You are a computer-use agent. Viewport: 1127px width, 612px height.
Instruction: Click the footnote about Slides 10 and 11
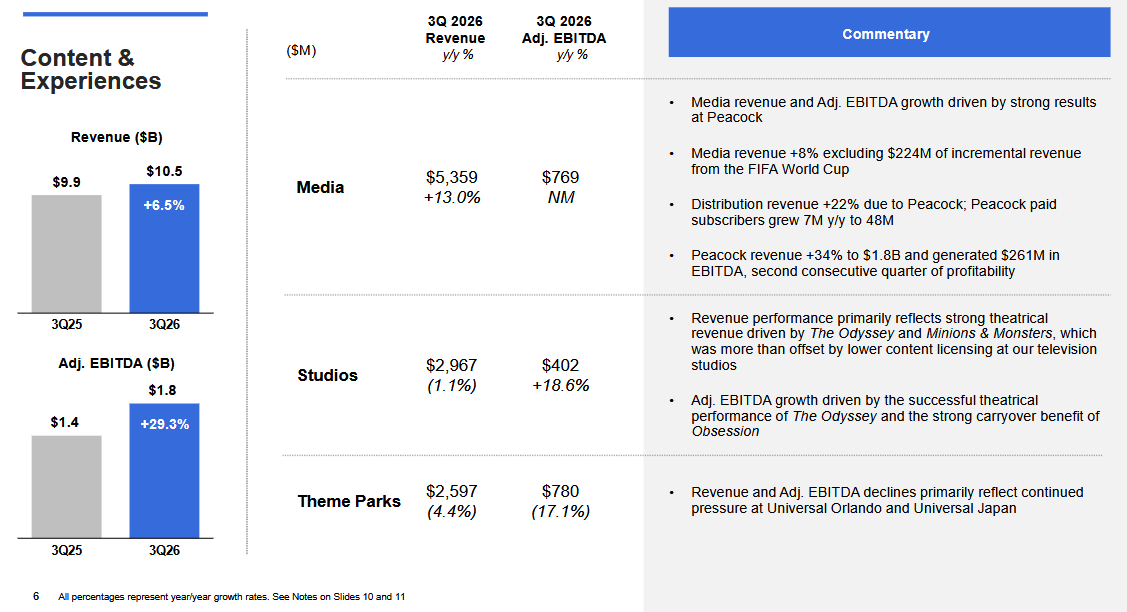point(231,597)
